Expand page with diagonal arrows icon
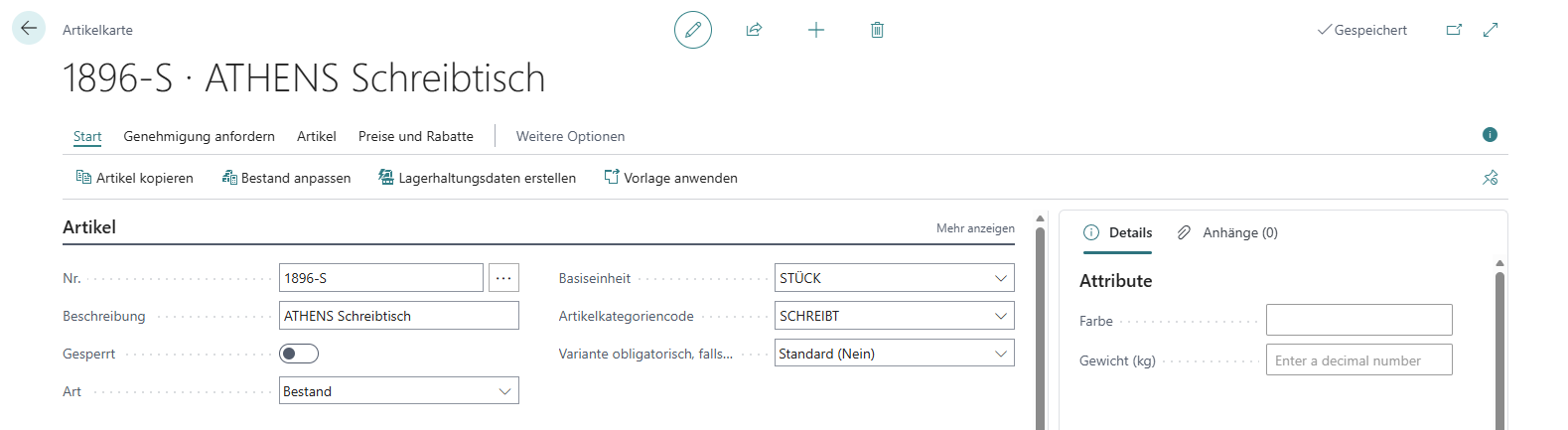This screenshot has width=1568, height=430. pos(1491,30)
